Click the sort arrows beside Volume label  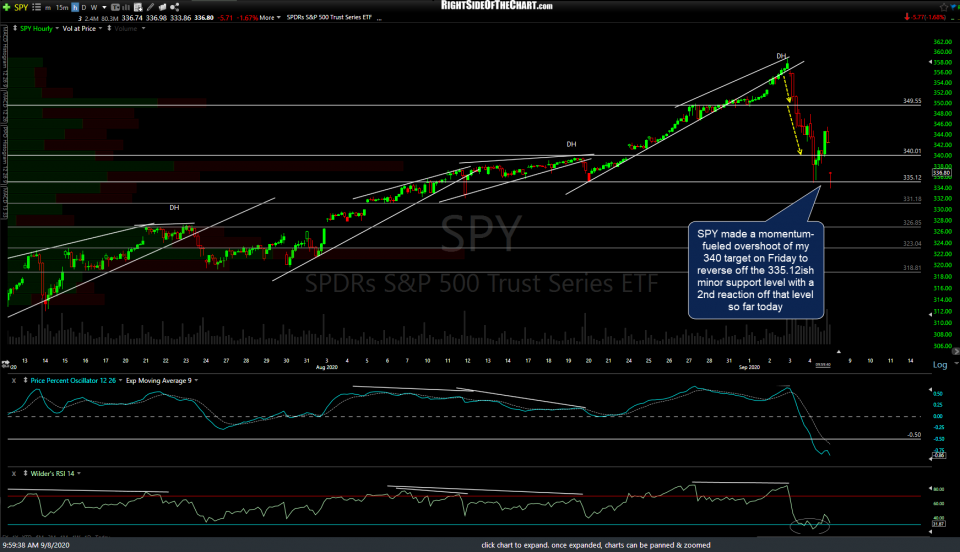click(x=109, y=29)
